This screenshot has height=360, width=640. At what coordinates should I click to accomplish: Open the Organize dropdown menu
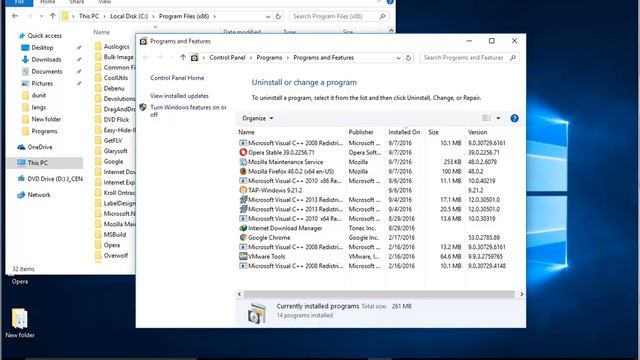[x=258, y=118]
